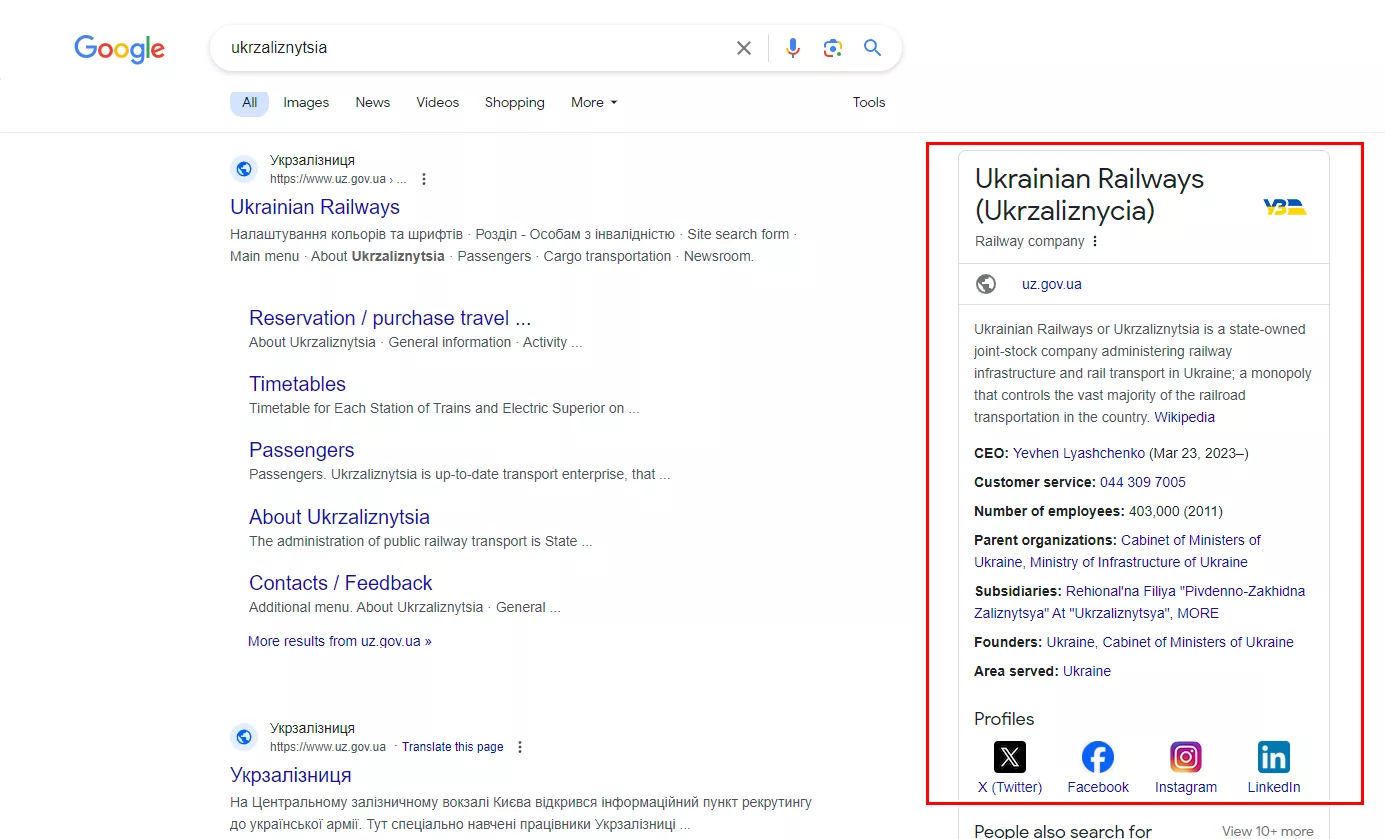
Task: Open the Passengers sitelink
Action: click(301, 450)
